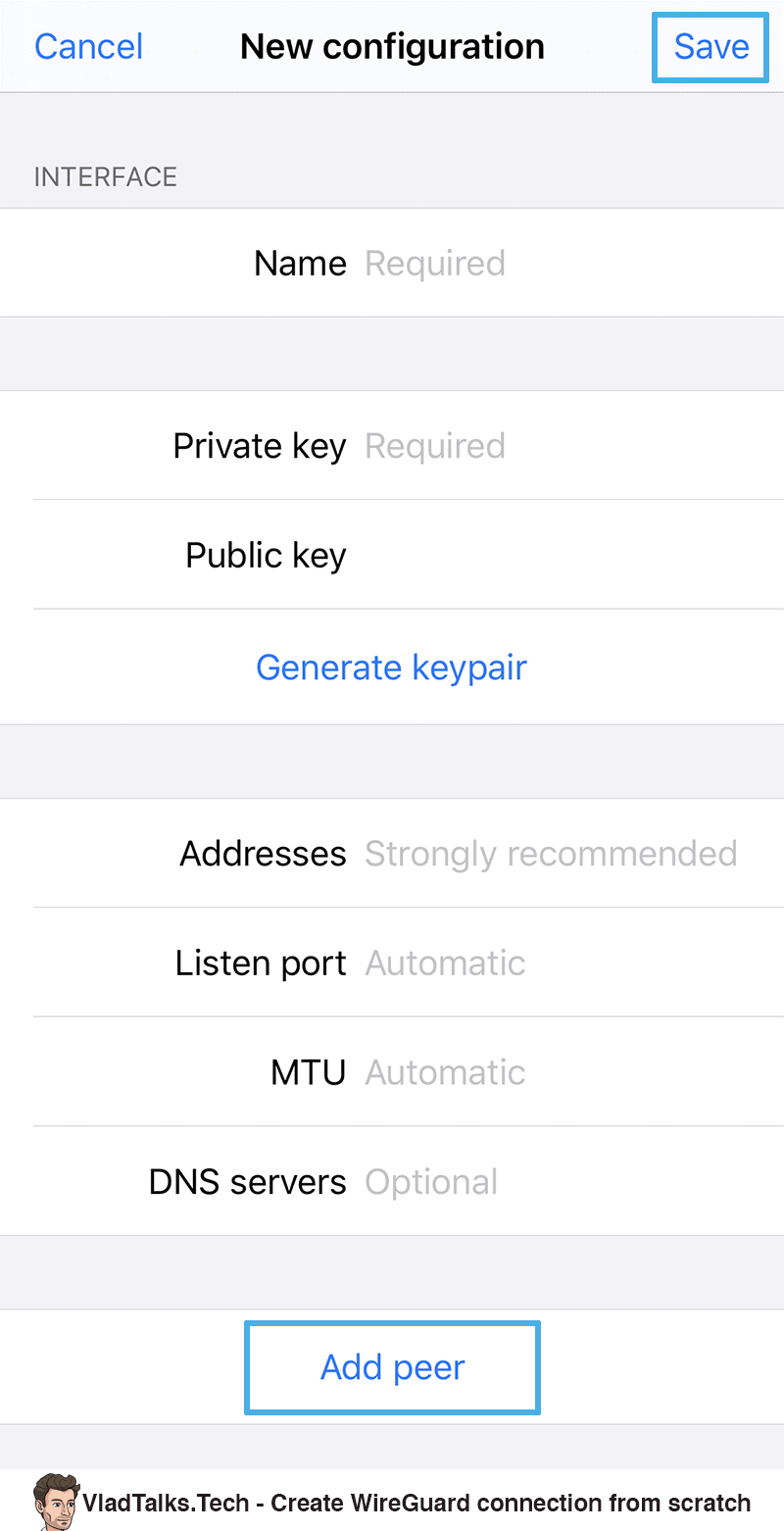Image resolution: width=784 pixels, height=1531 pixels.
Task: Enter text in the Name field
Action: coord(490,262)
